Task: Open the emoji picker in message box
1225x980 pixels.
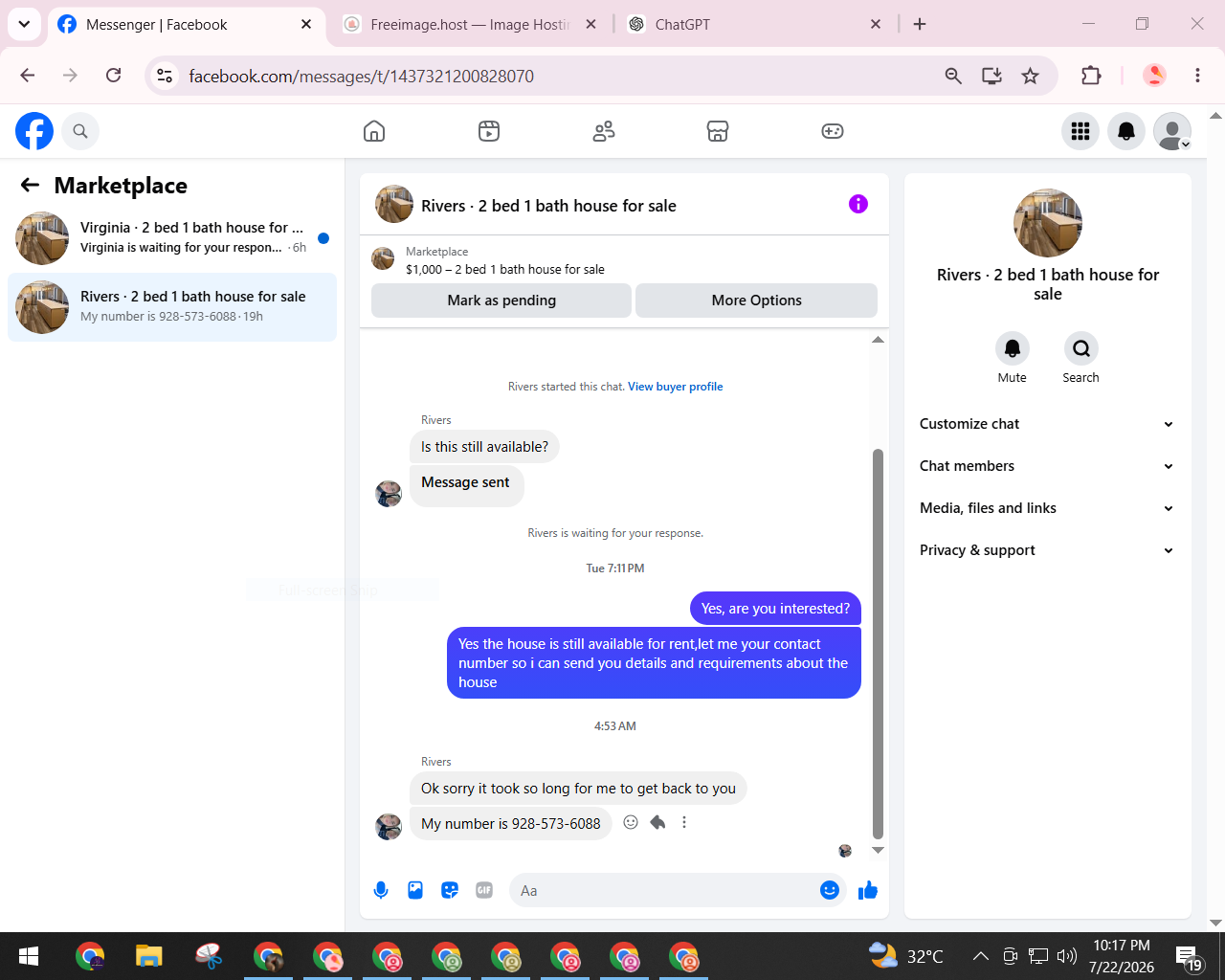Action: (830, 890)
